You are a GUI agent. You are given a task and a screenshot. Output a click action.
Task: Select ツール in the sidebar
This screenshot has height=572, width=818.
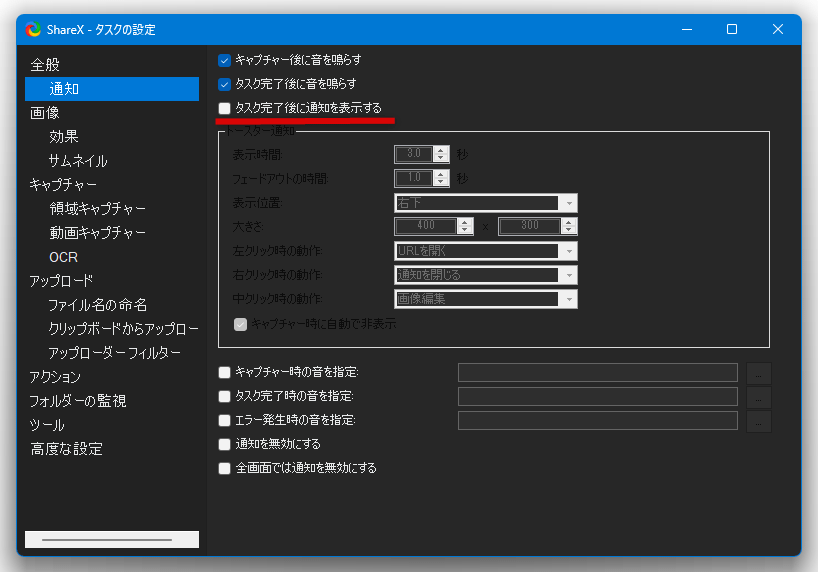coord(47,425)
